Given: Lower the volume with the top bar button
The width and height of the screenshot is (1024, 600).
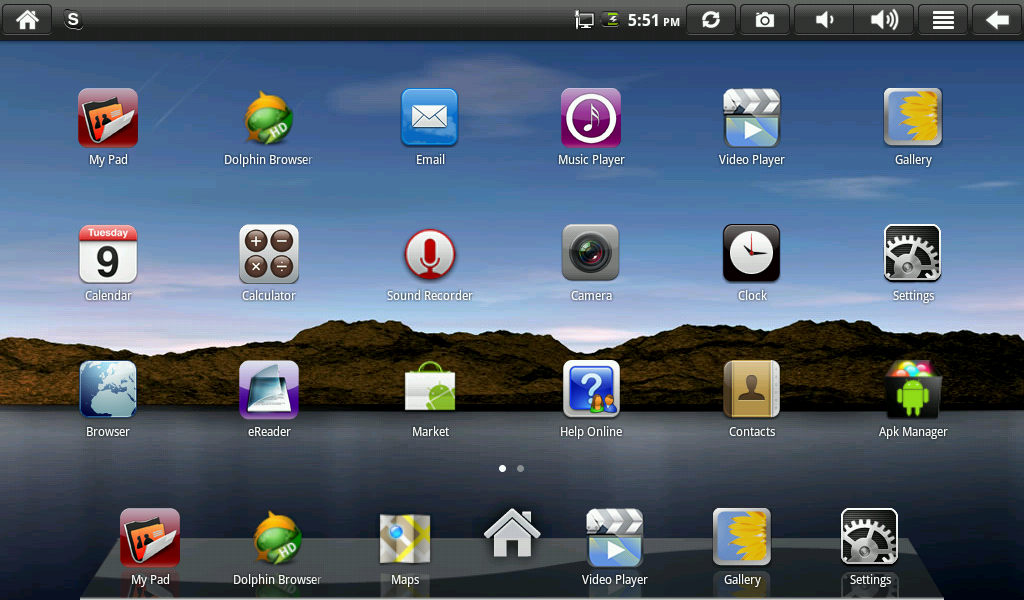Looking at the screenshot, I should pyautogui.click(x=824, y=20).
